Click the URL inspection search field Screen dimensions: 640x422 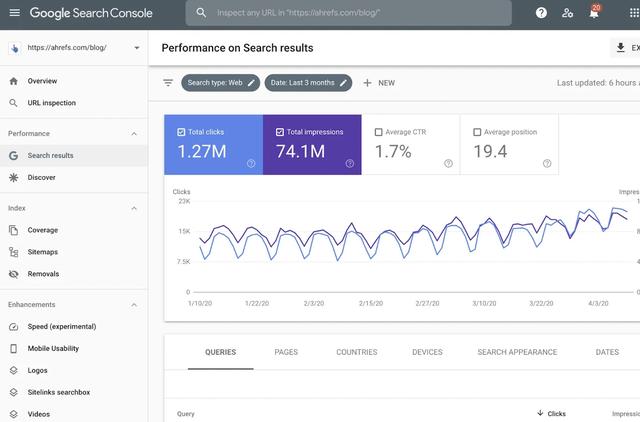[348, 13]
